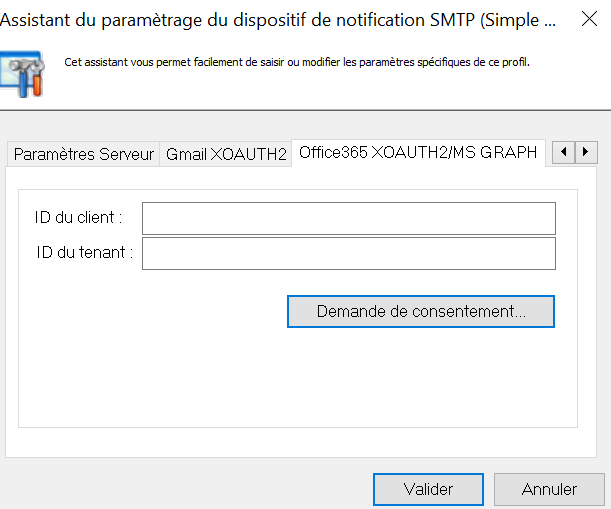Select the Office365 XOAUTH2/MS GRAPH tab
611x509 pixels.
click(418, 152)
